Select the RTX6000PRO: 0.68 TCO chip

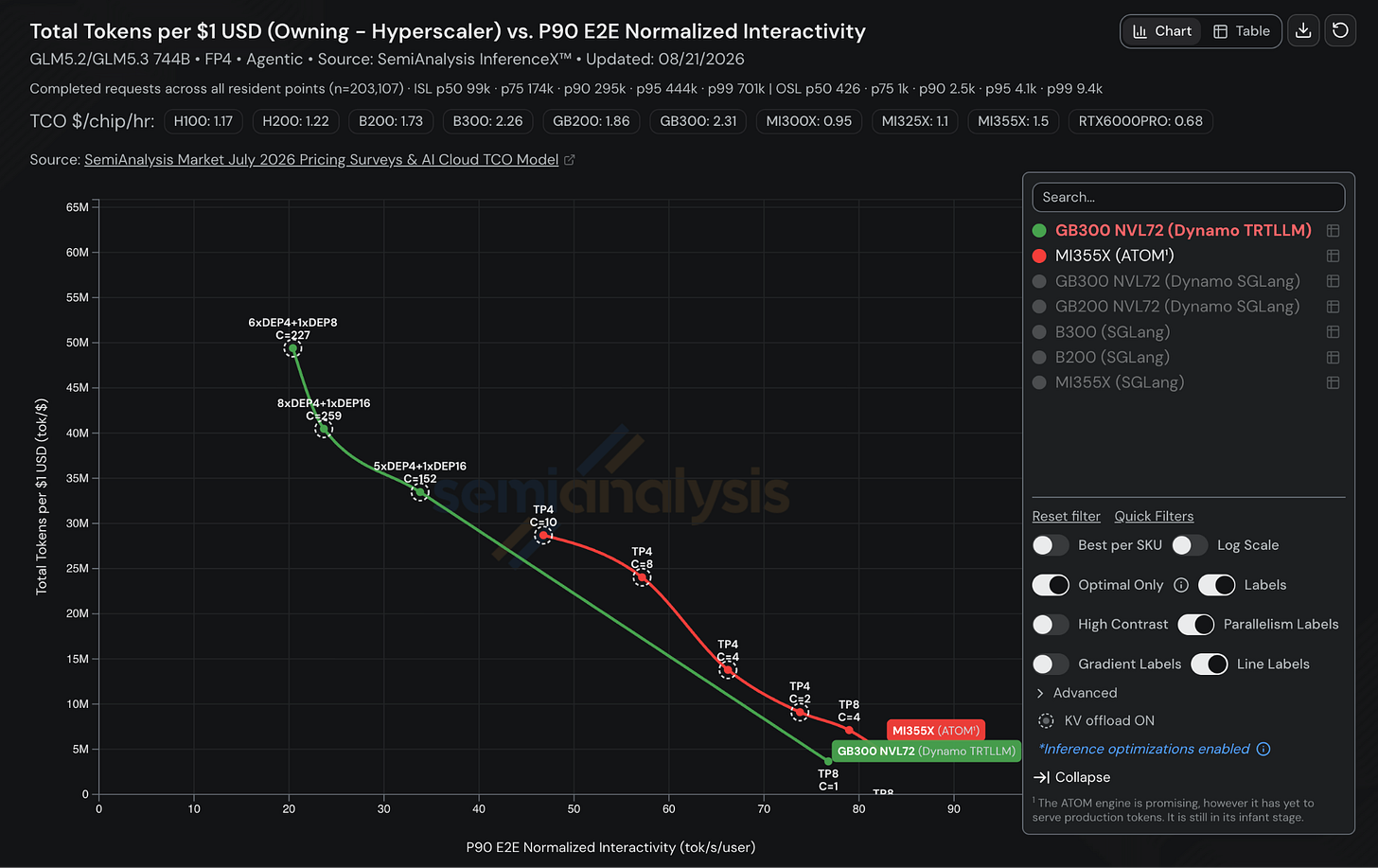(1140, 121)
